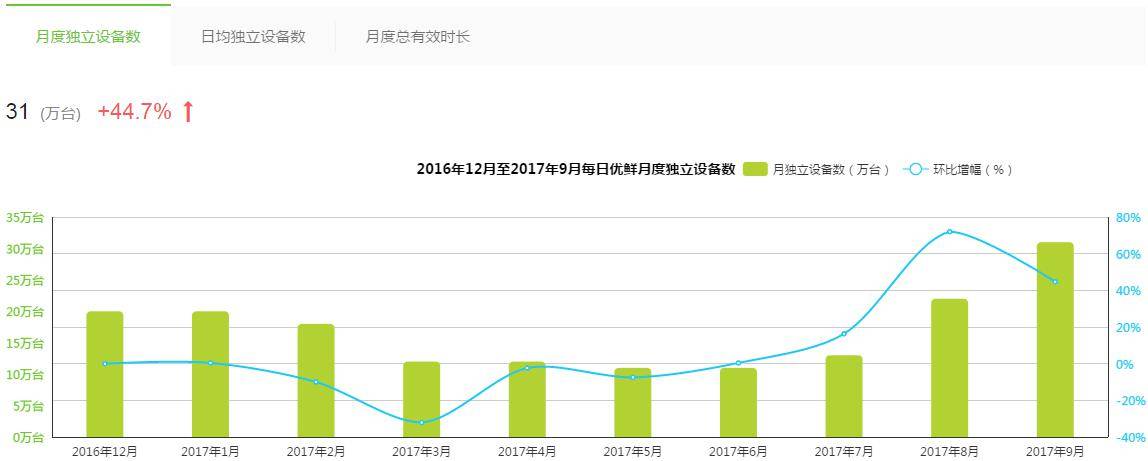Viewport: 1148px width, 461px height.
Task: Click the chart title 每日优鲜月度独立设备数
Action: click(x=576, y=170)
